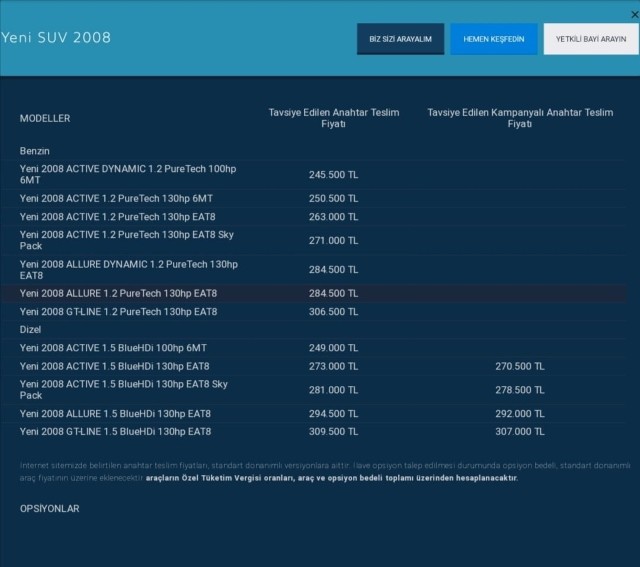Screen dimensions: 640x567
Task: Close the price list overlay
Action: (x=635, y=15)
